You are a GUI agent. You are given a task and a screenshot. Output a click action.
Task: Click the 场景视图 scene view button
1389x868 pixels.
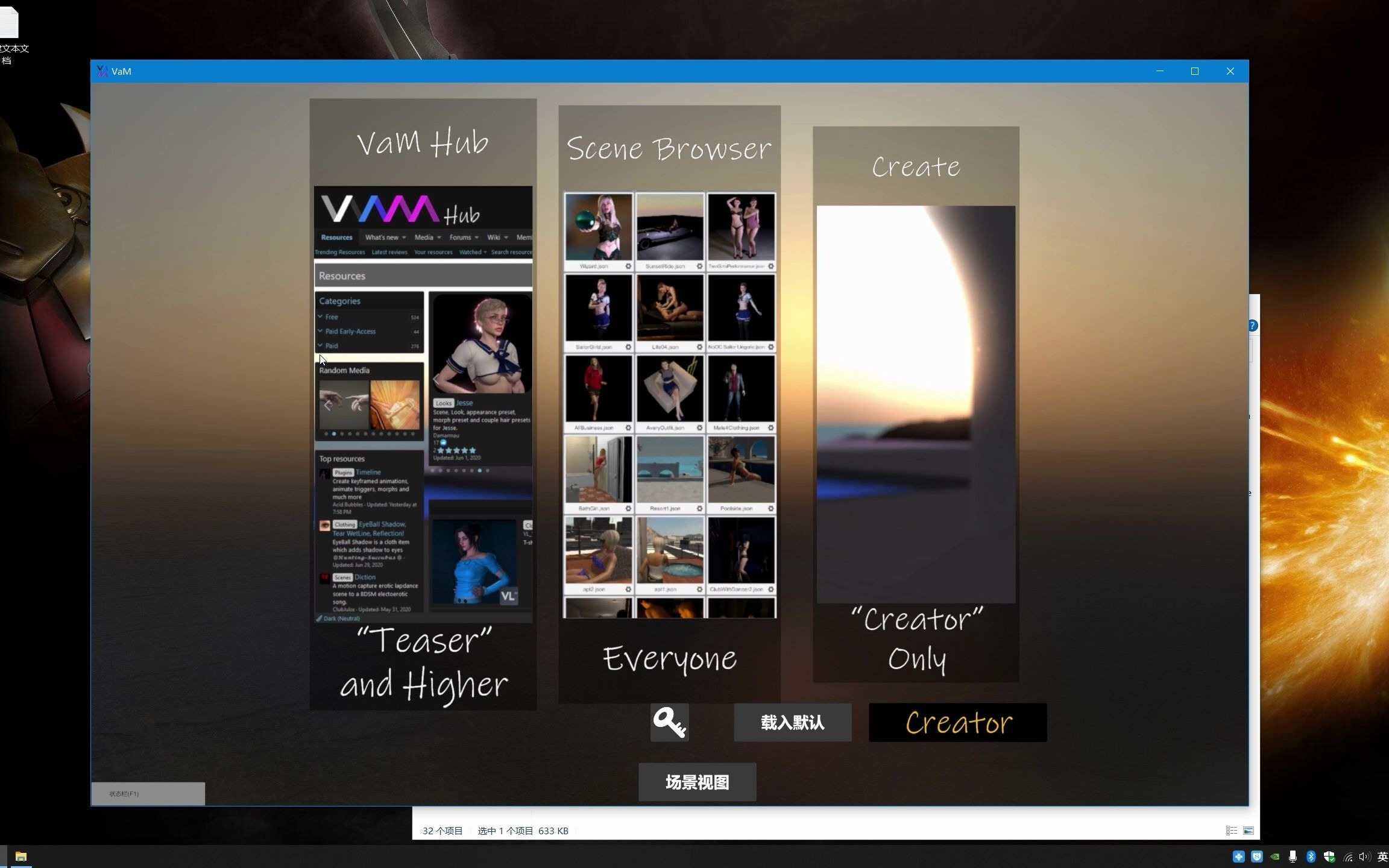tap(697, 781)
